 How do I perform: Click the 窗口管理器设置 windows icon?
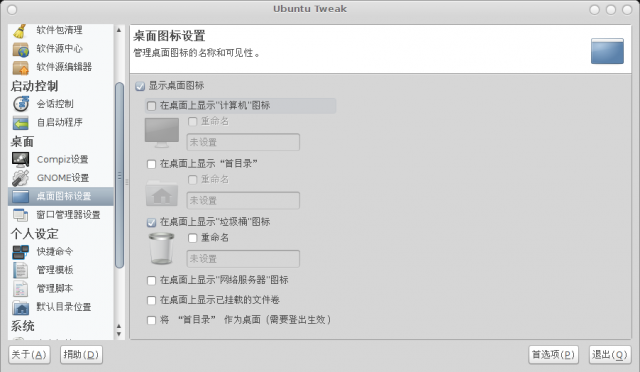tap(20, 215)
